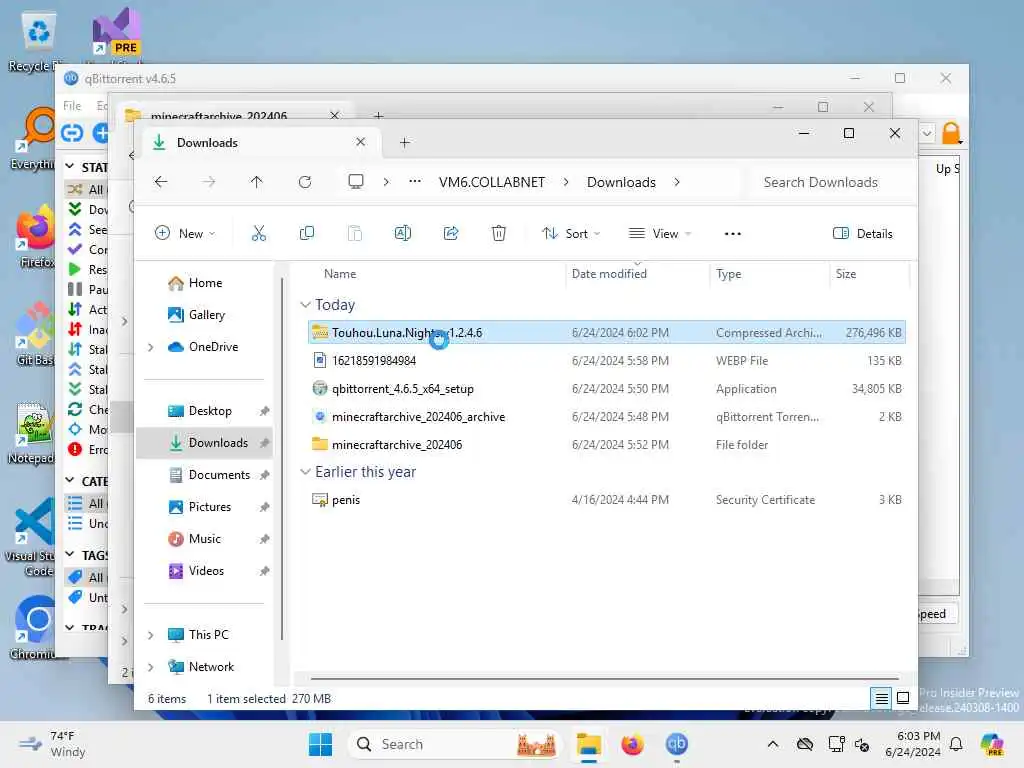Click the PC monitor icon in address bar
The image size is (1024, 768).
coord(355,182)
